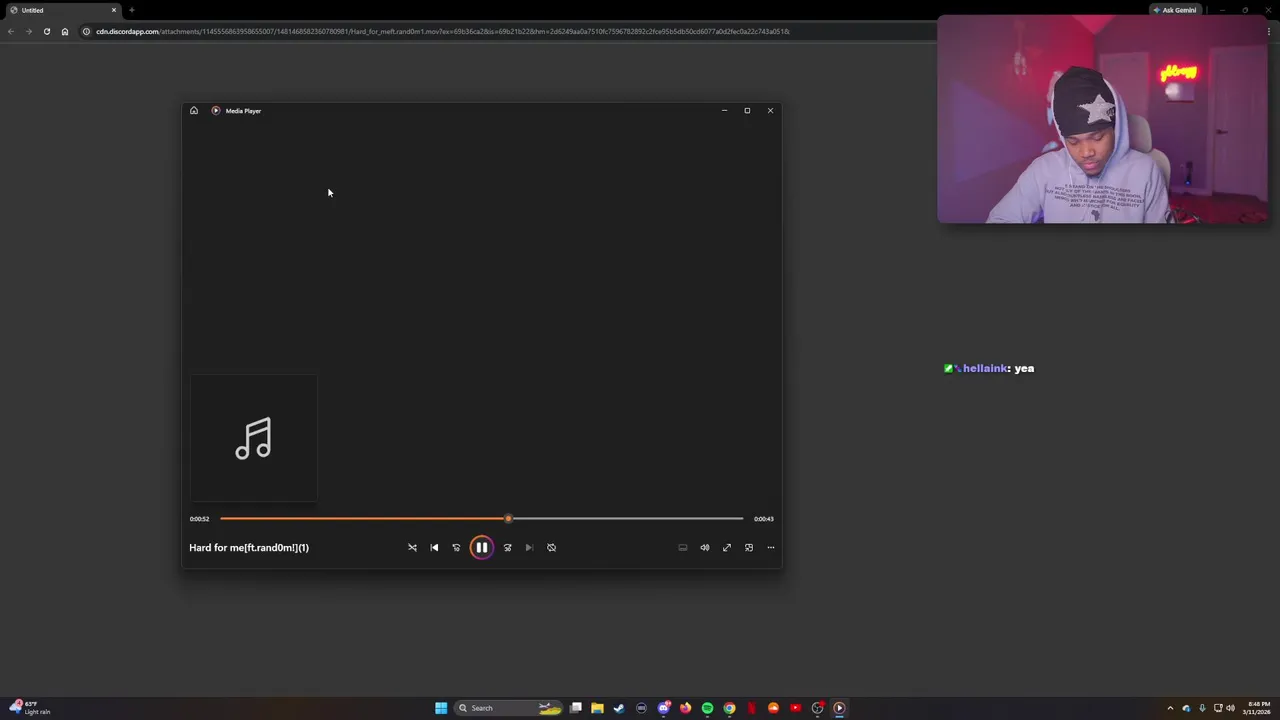Open Spotify from the taskbar
The image size is (1280, 720).
click(x=707, y=708)
